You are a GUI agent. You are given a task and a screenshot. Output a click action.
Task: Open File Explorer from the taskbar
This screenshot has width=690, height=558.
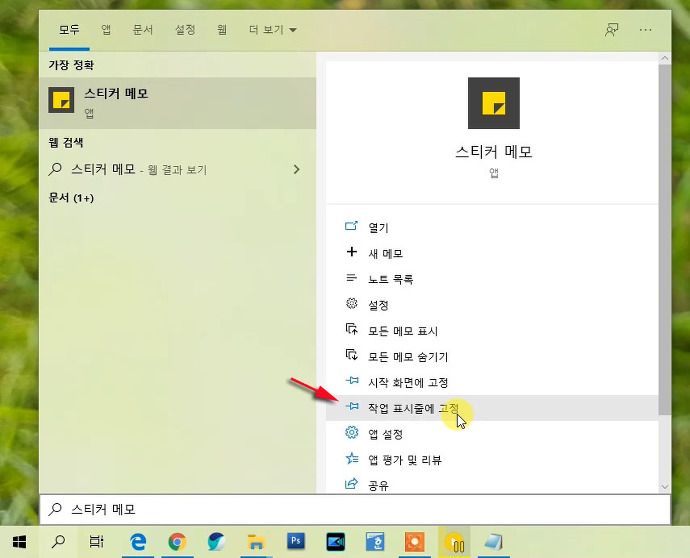(x=256, y=542)
